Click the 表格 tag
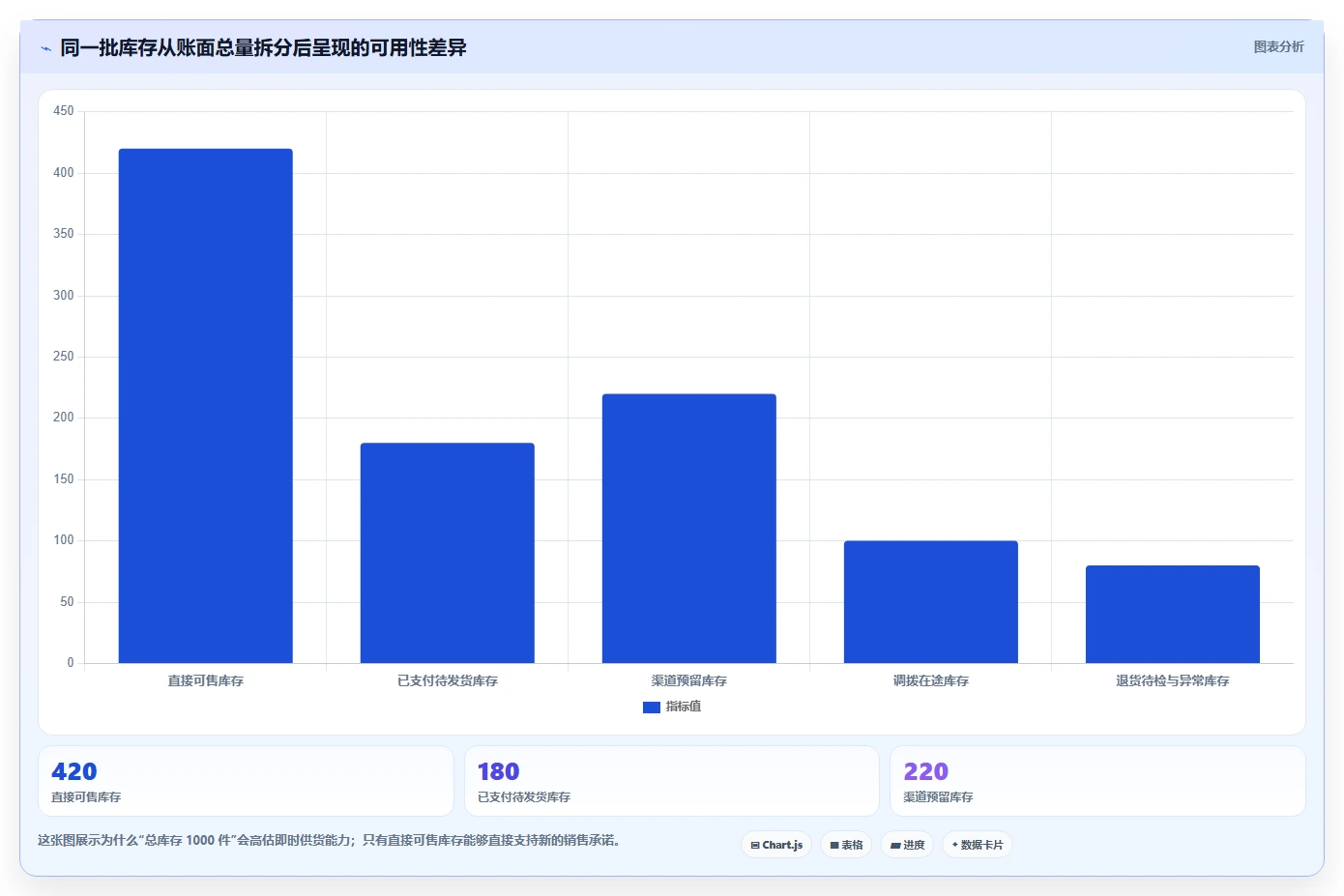This screenshot has width=1344, height=896. pos(846,845)
